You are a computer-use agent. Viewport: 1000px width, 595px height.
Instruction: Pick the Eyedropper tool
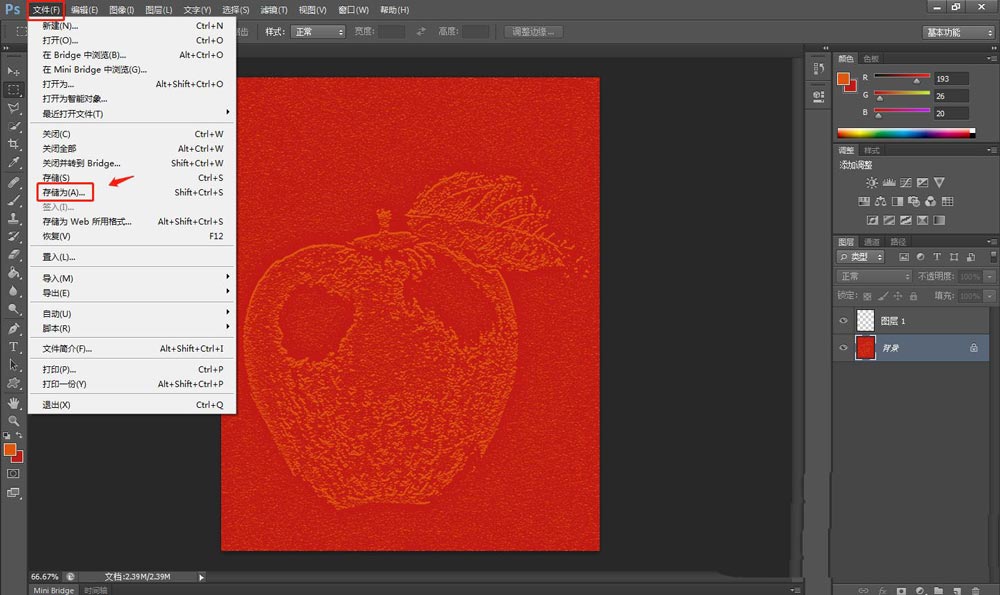click(14, 162)
